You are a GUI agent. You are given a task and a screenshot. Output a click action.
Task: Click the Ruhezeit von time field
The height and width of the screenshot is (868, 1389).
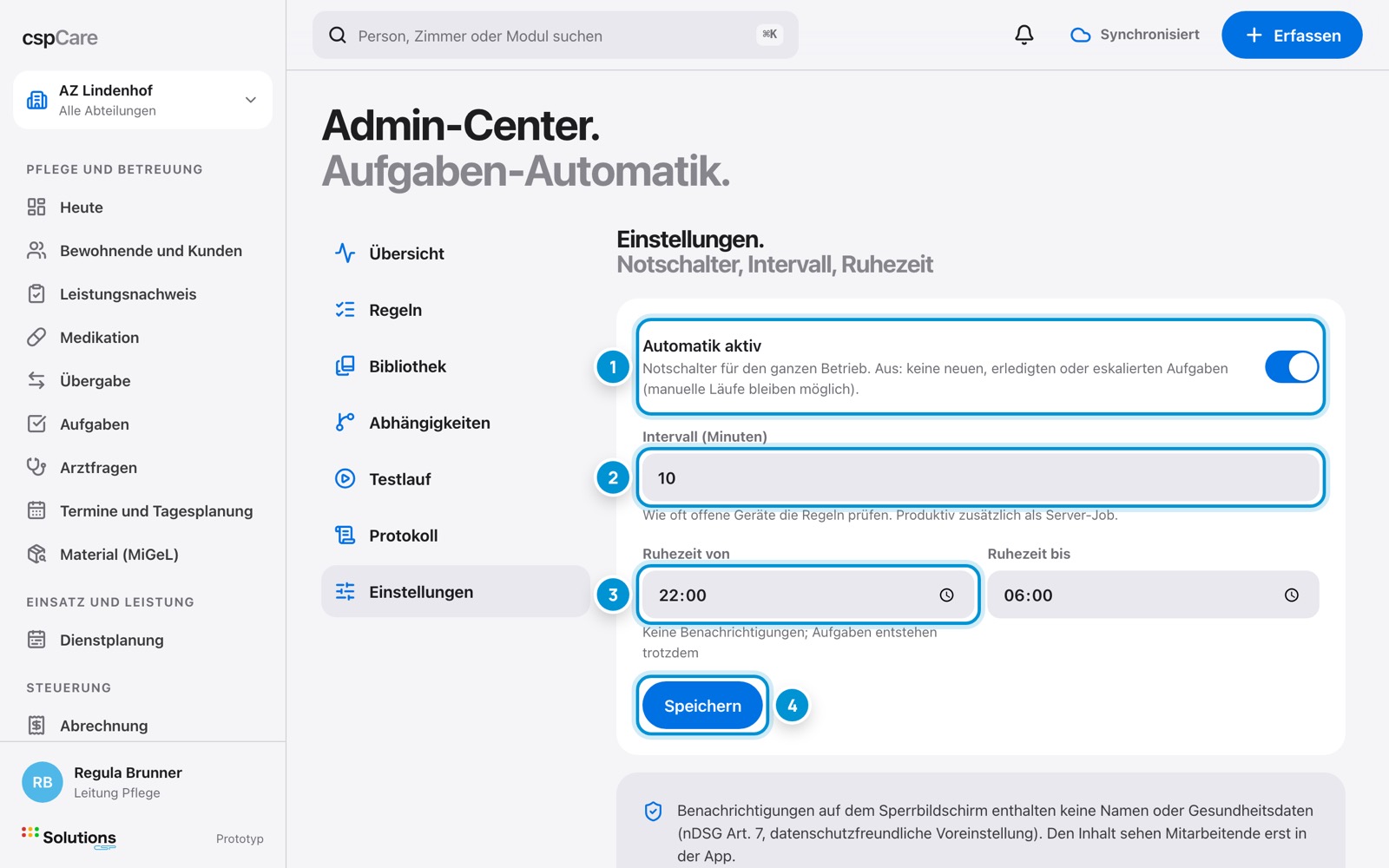tap(807, 595)
